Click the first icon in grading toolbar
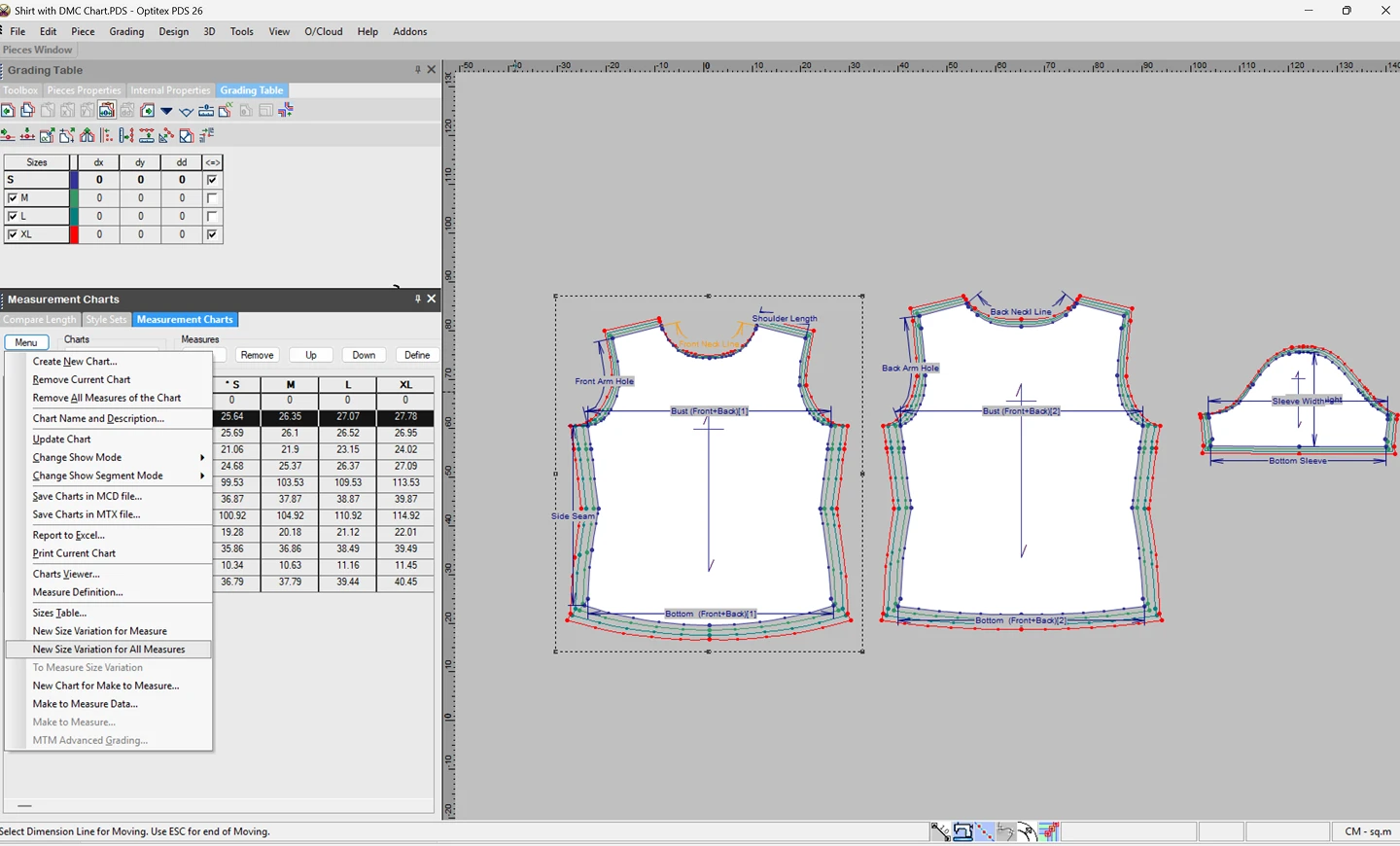 [8, 111]
